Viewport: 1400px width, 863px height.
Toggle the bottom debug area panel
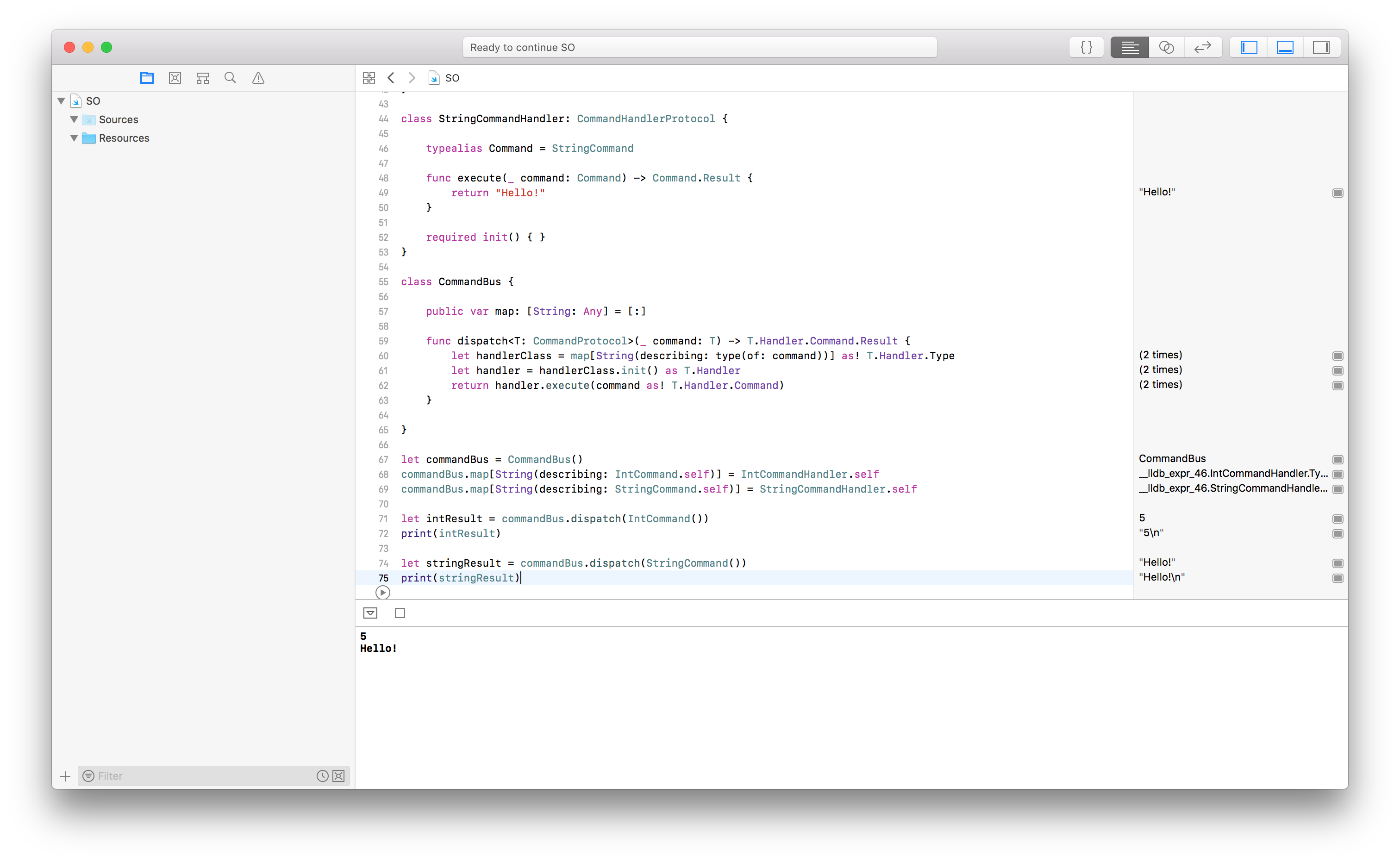[x=1285, y=47]
